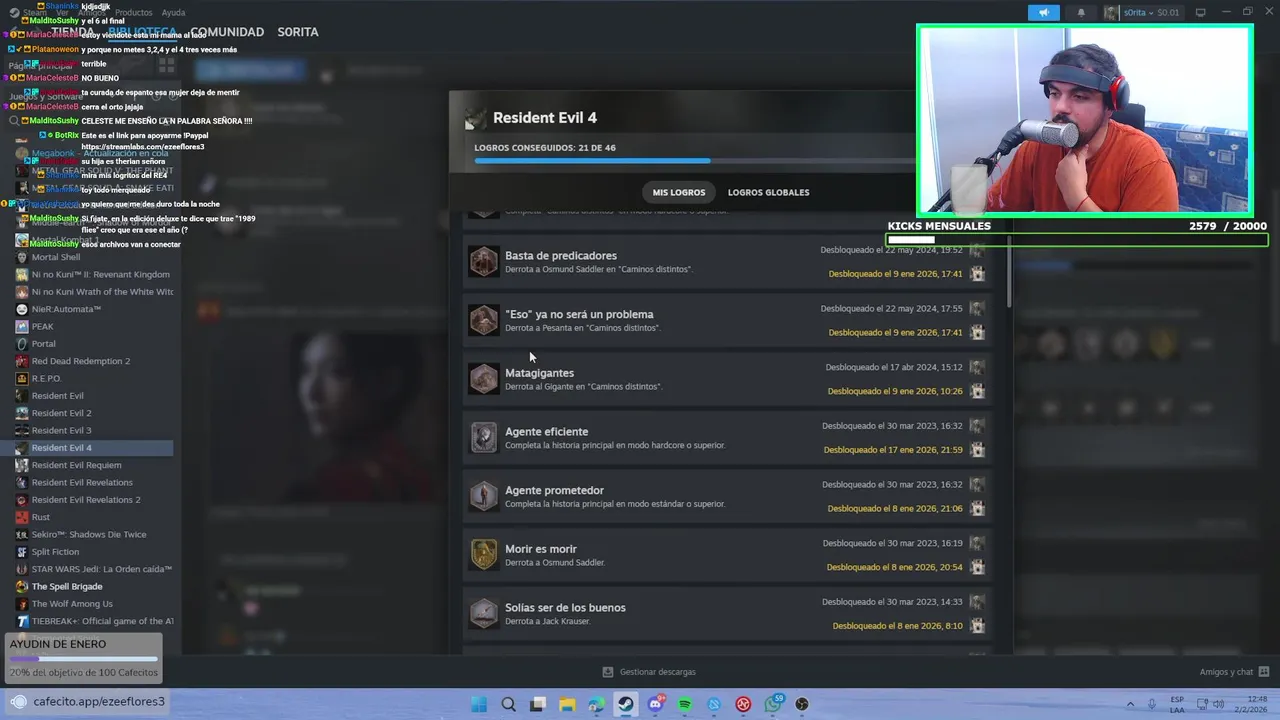The height and width of the screenshot is (720, 1280).
Task: Click "Derrota a Pesanta" description text
Action: [582, 328]
